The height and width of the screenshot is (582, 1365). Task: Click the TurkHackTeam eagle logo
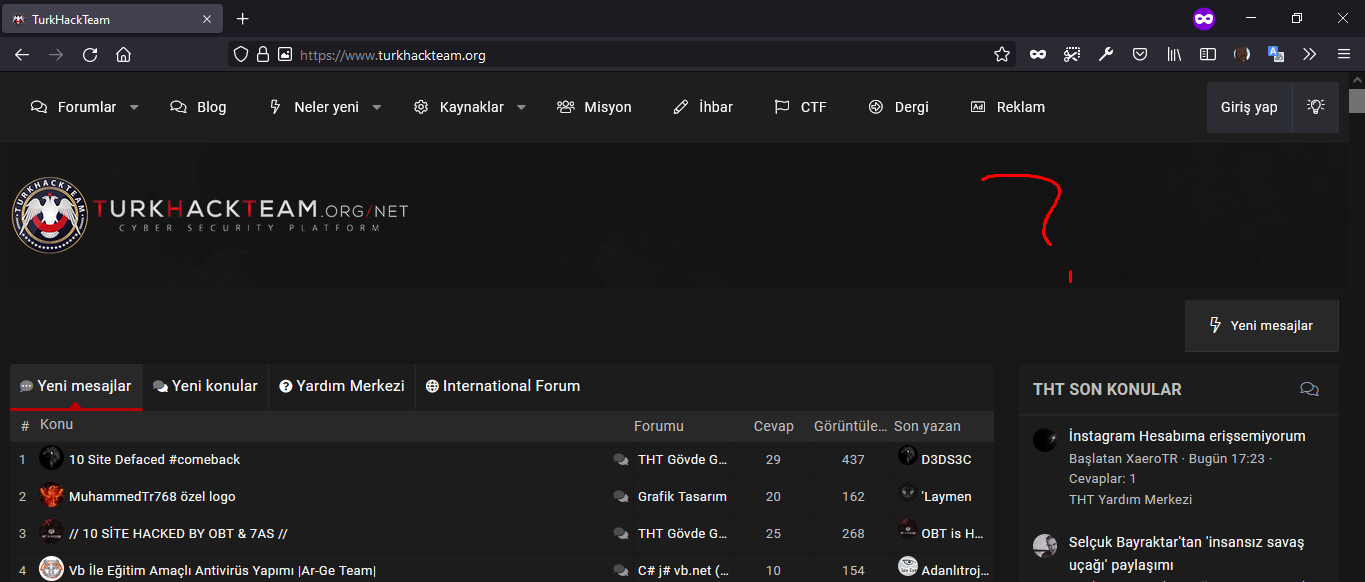coord(50,215)
